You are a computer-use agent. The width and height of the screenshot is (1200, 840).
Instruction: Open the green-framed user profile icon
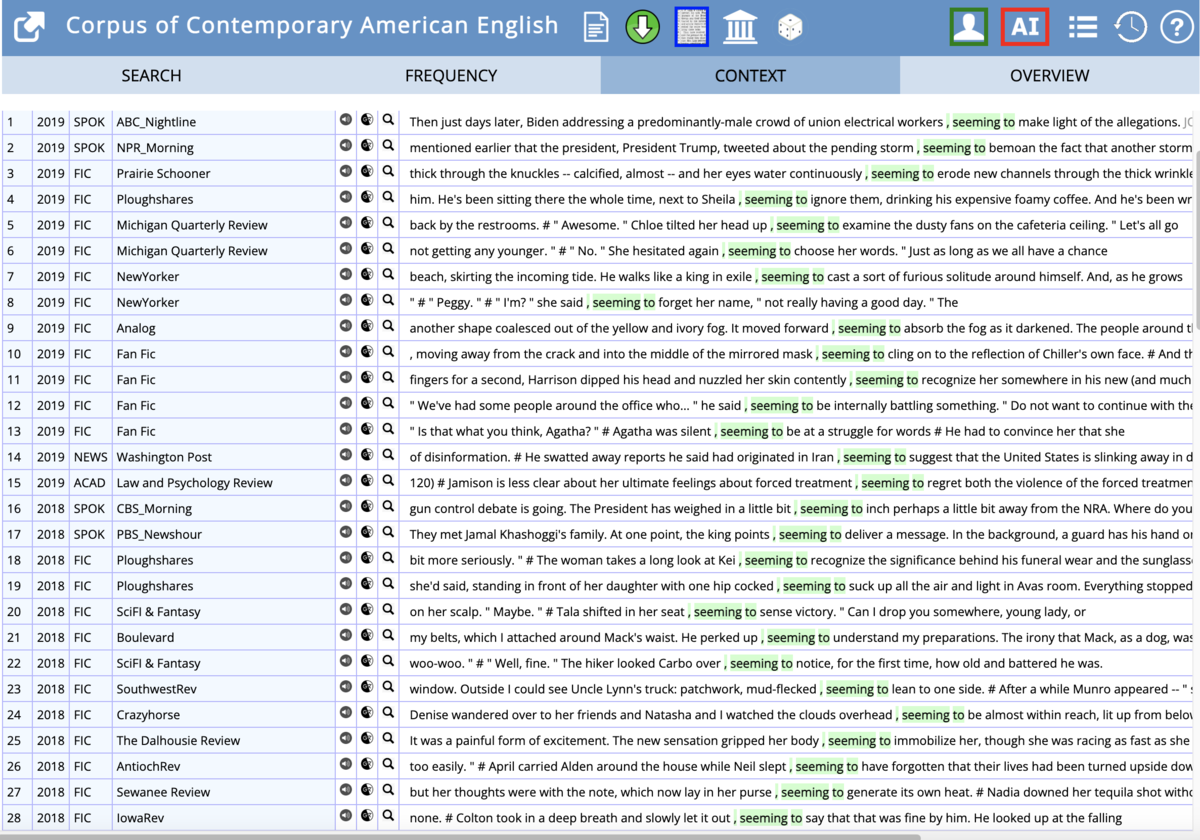969,27
